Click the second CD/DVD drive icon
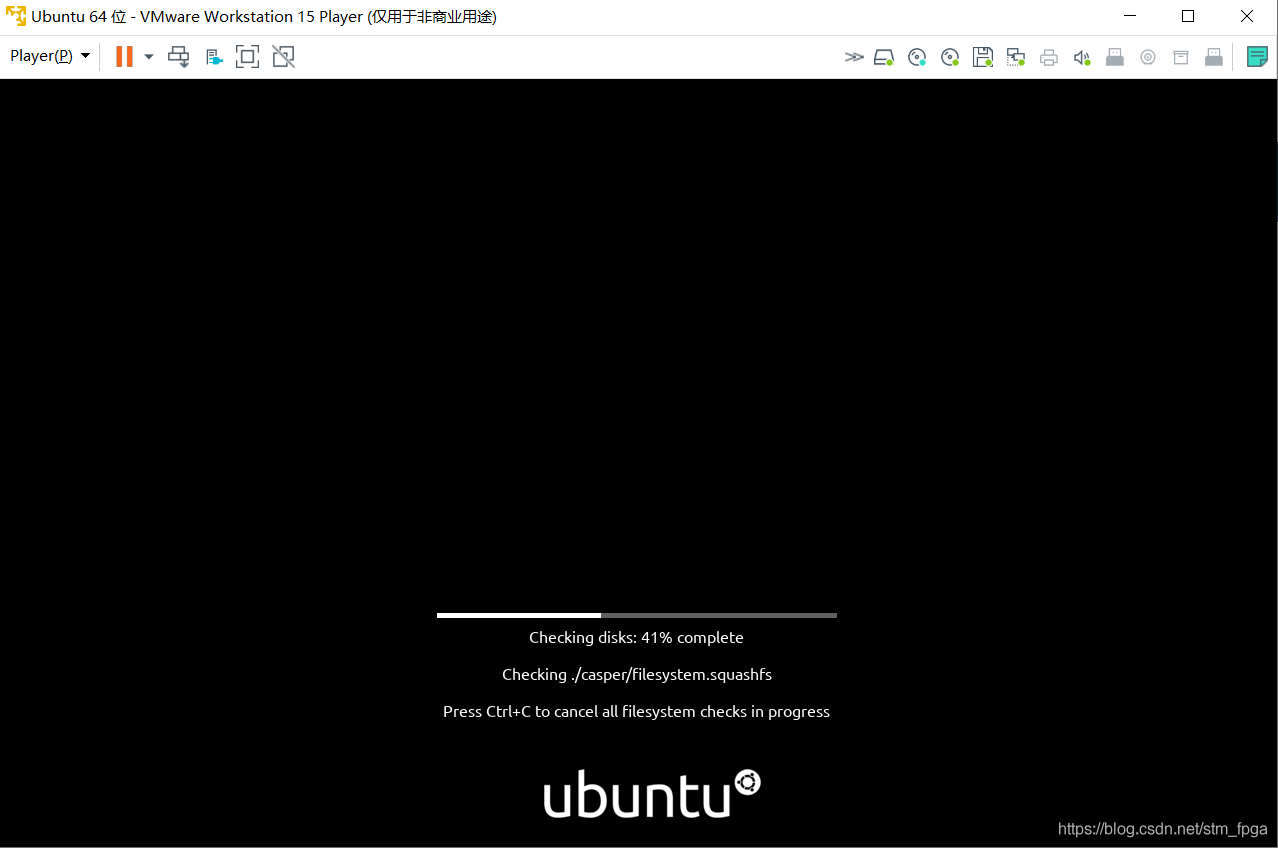The width and height of the screenshot is (1278, 848). [950, 56]
